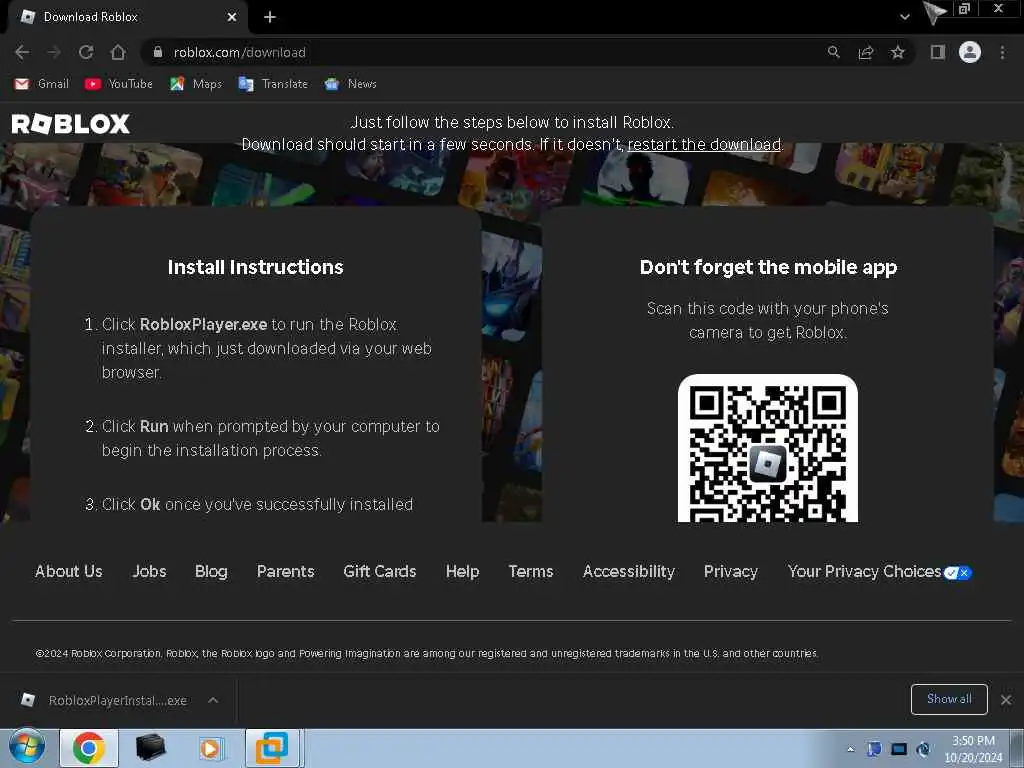This screenshot has width=1024, height=768.
Task: Open the Help footer link
Action: click(x=462, y=571)
